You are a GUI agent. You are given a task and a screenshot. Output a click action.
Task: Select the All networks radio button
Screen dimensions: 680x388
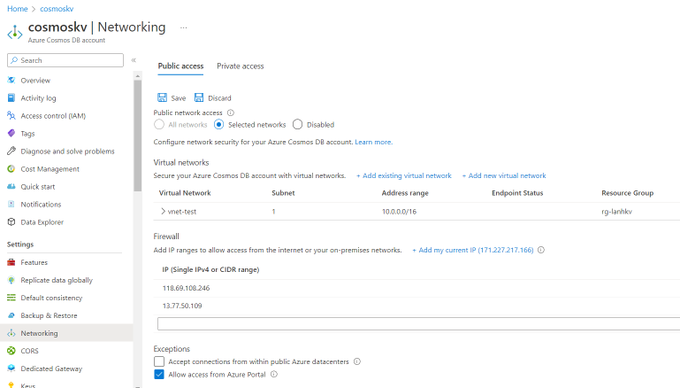click(x=159, y=125)
